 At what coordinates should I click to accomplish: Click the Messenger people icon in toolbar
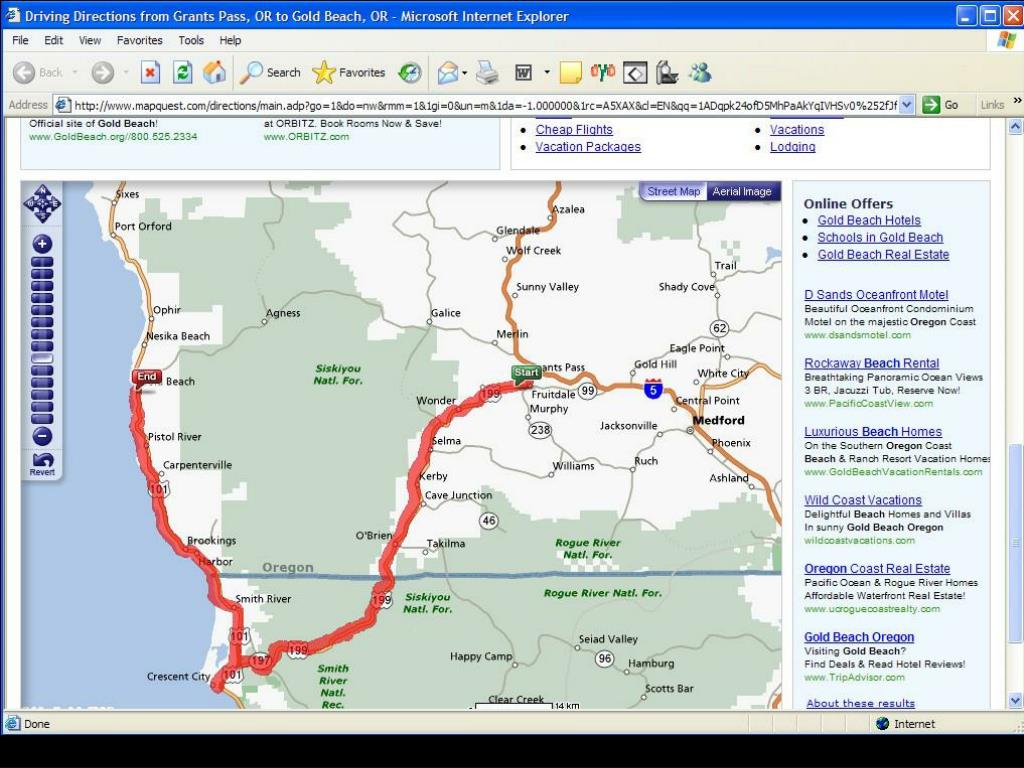[x=700, y=72]
